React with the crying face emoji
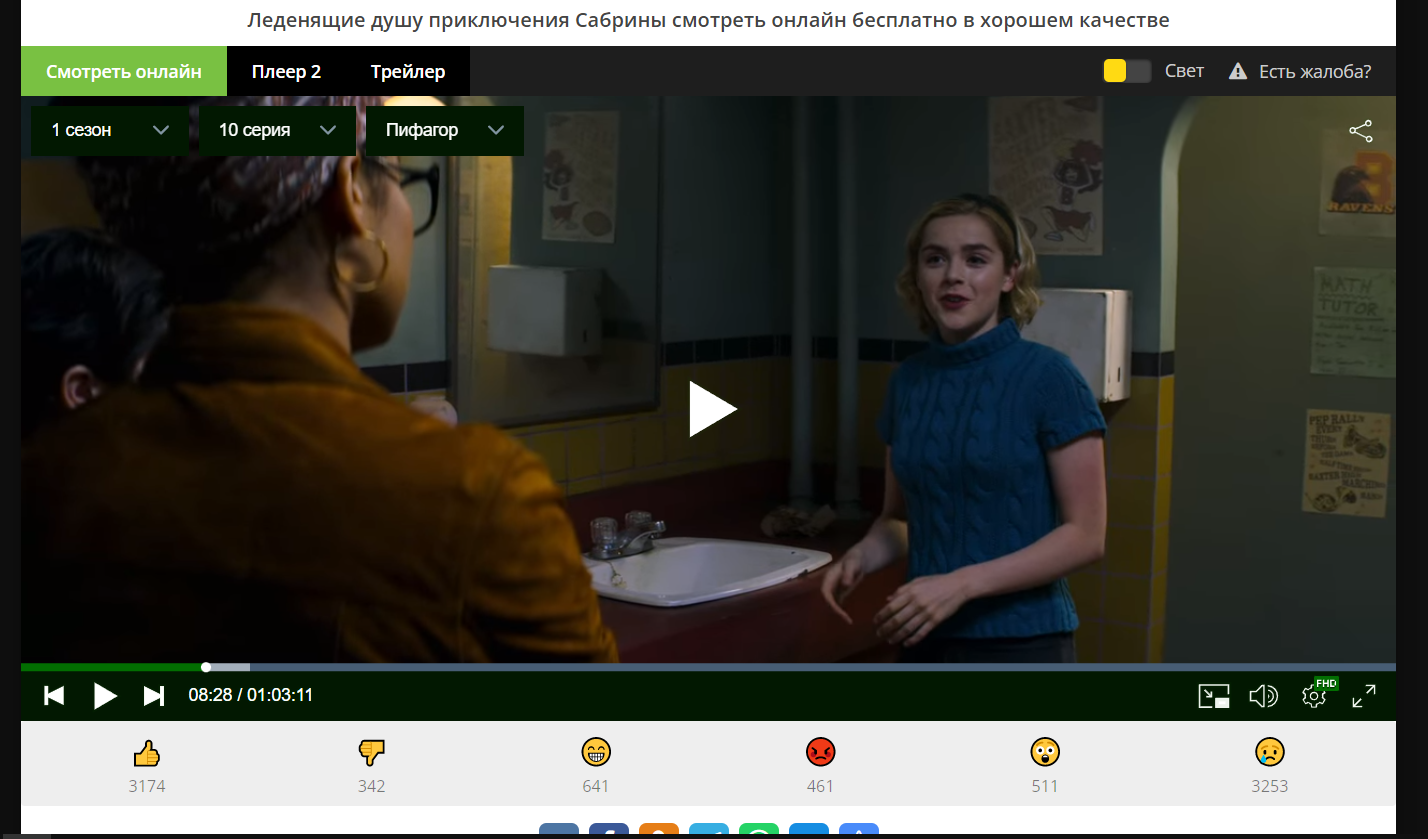Screen dimensions: 1428x839 coord(1270,752)
